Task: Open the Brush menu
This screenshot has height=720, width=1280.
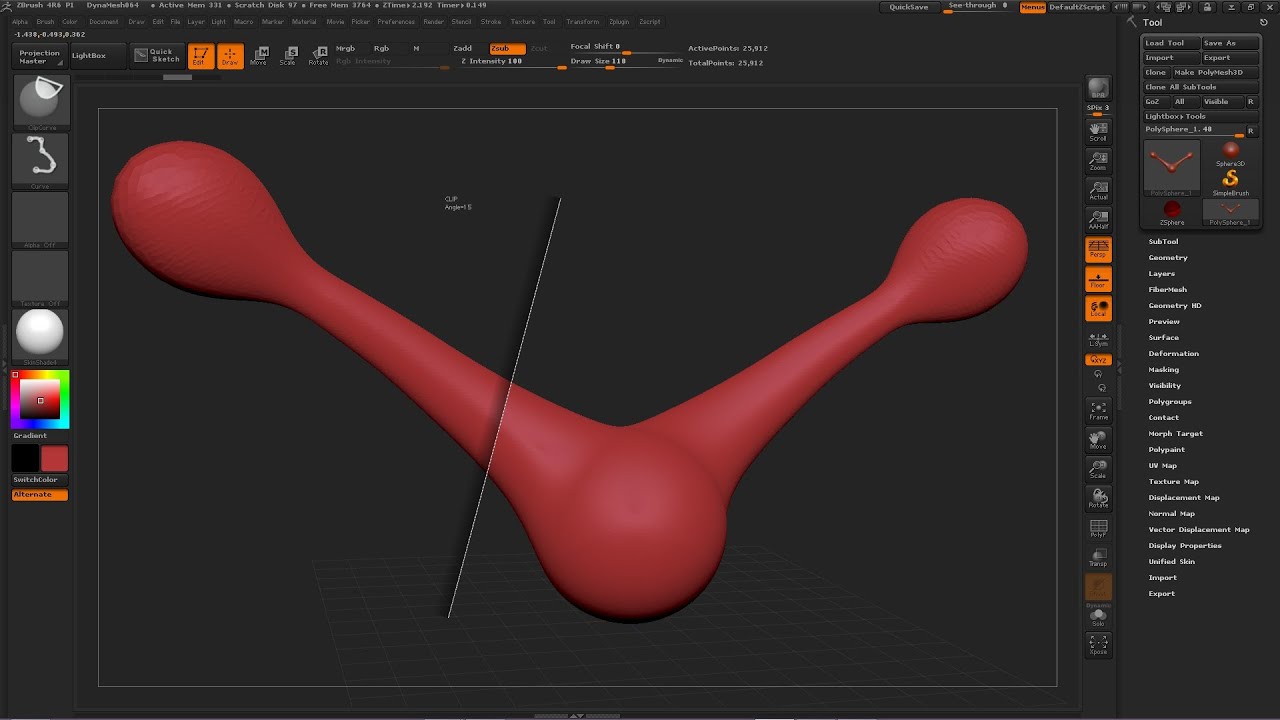Action: (45, 21)
